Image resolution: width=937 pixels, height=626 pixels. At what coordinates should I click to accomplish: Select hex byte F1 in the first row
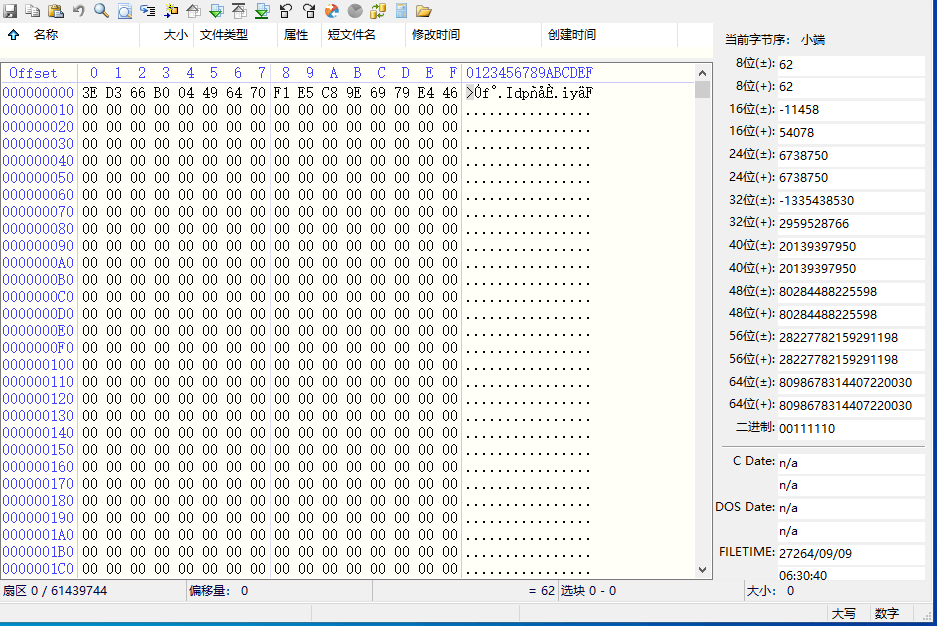(281, 93)
